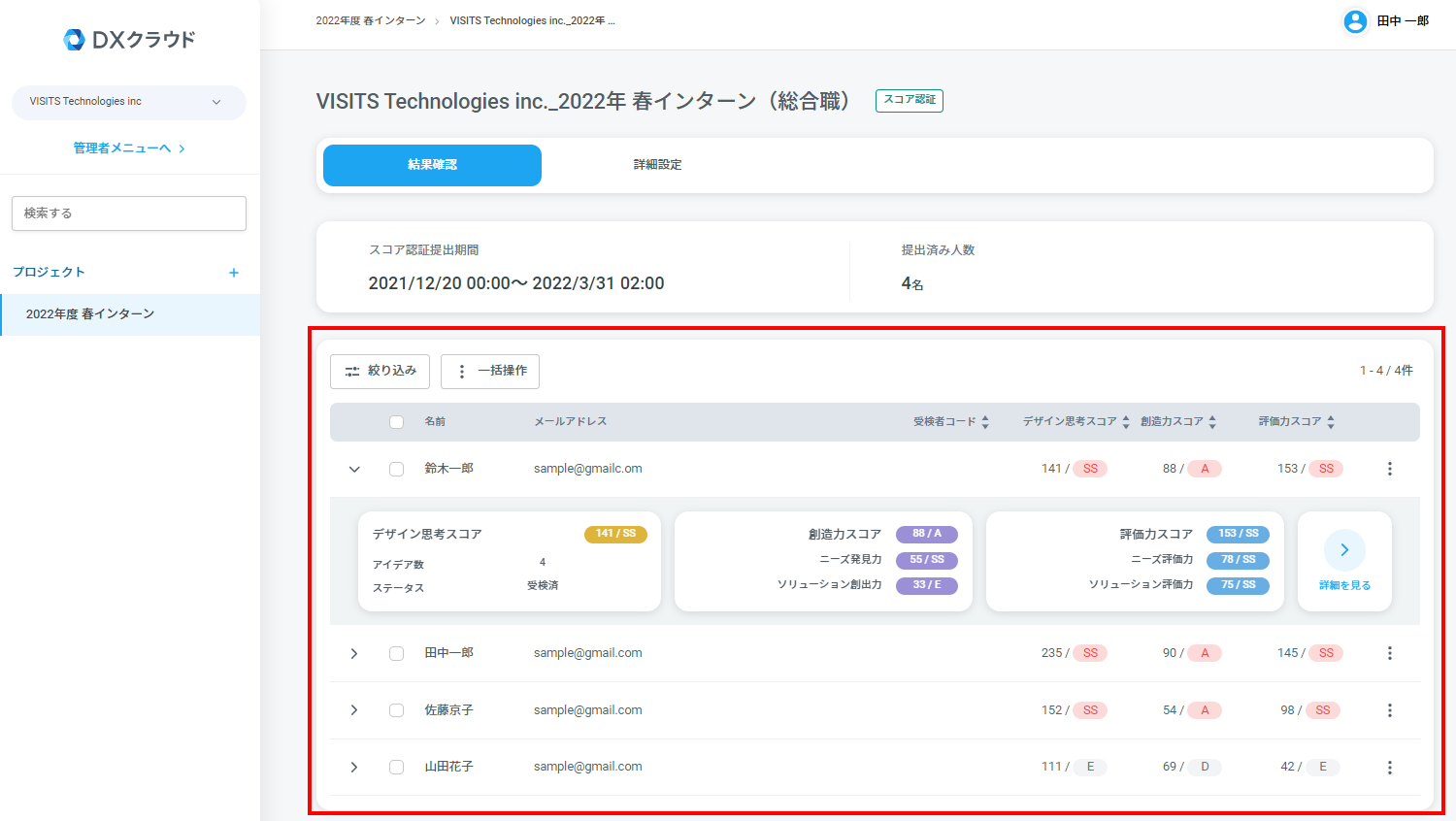This screenshot has width=1456, height=821.
Task: Open the more options menu for 鈴木一郎
Action: click(1389, 469)
